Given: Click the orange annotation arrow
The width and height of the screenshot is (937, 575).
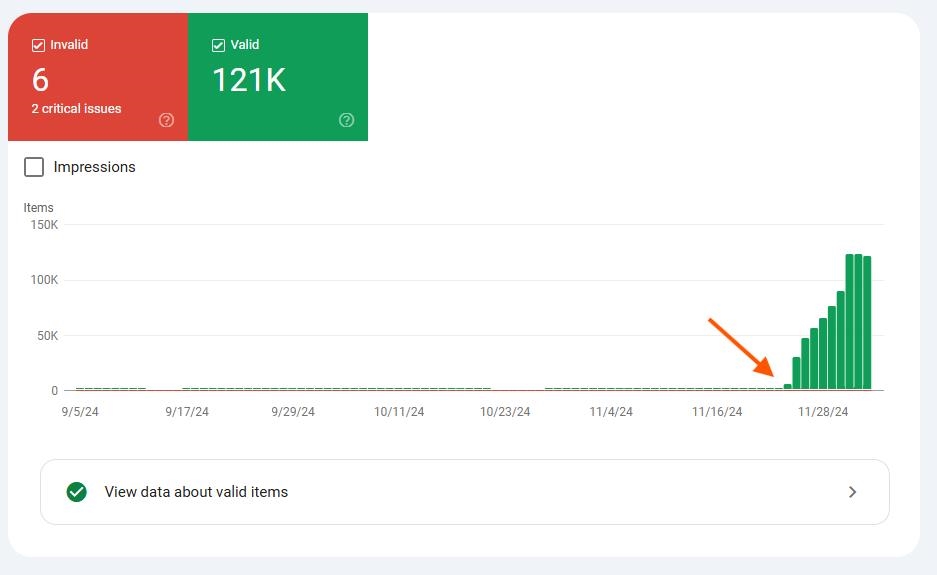Looking at the screenshot, I should click(741, 347).
